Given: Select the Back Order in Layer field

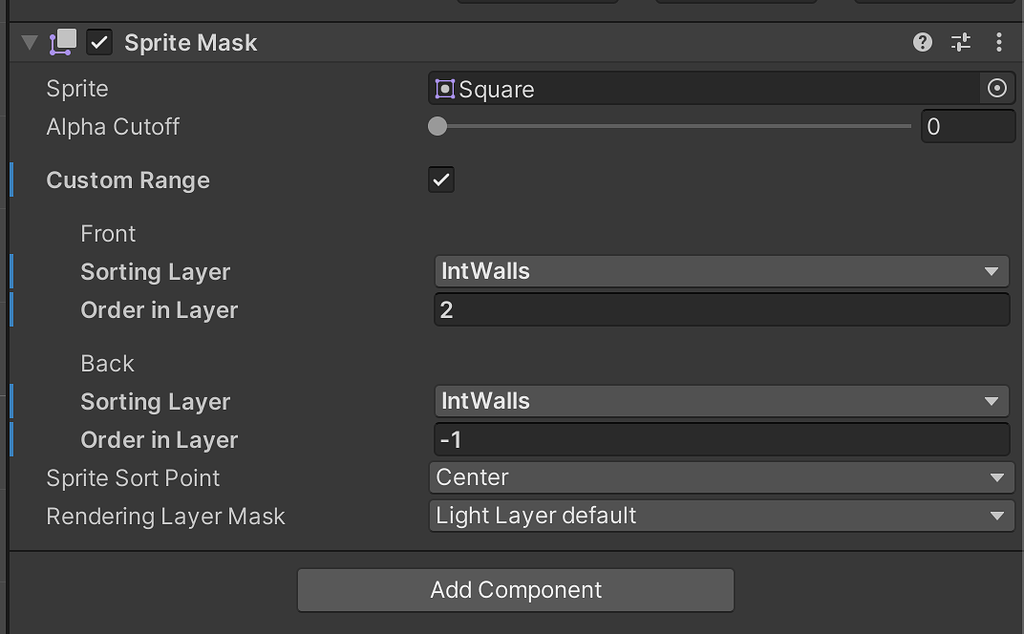Looking at the screenshot, I should click(x=720, y=440).
